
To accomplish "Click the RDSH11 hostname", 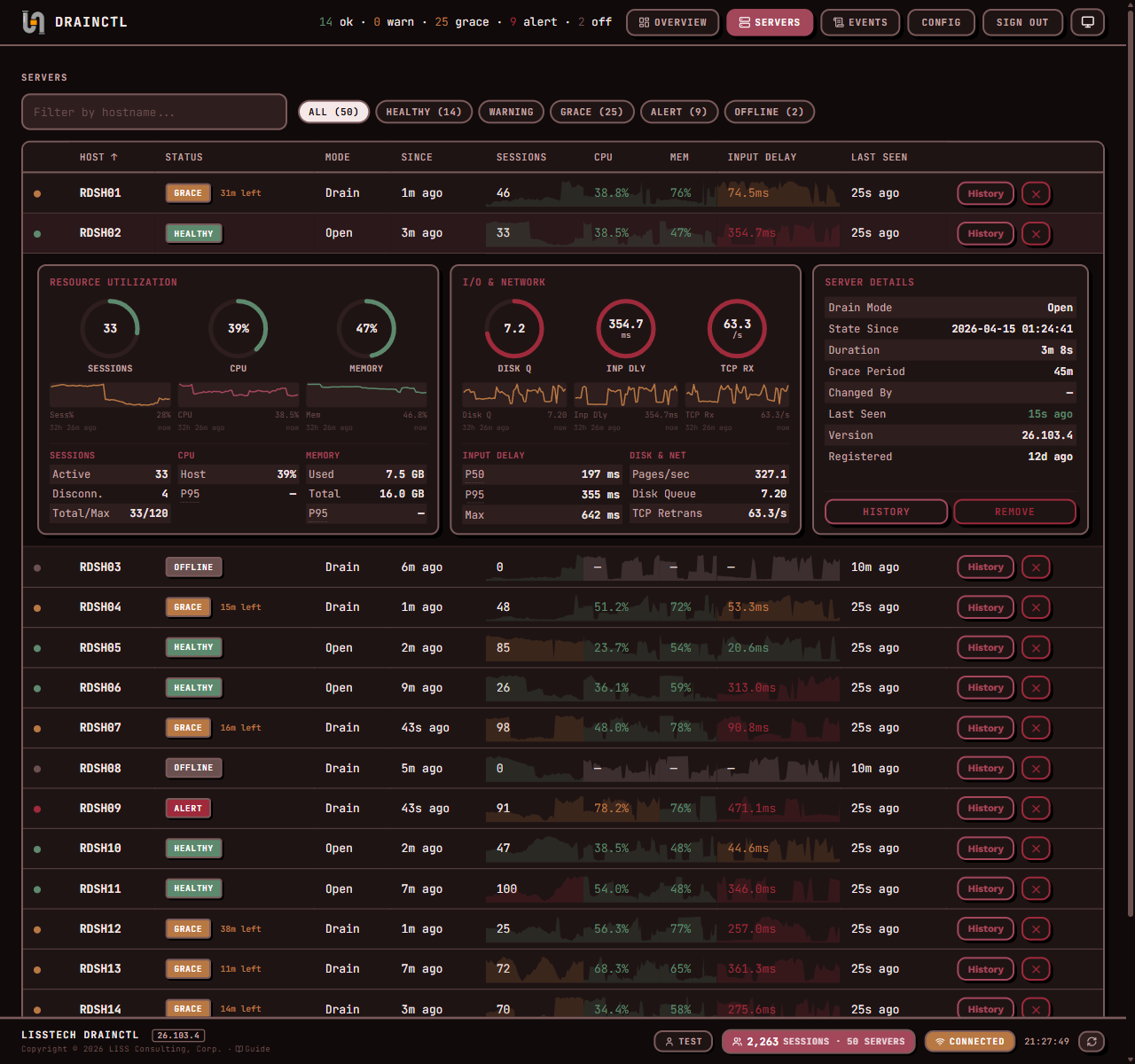I will [x=100, y=888].
